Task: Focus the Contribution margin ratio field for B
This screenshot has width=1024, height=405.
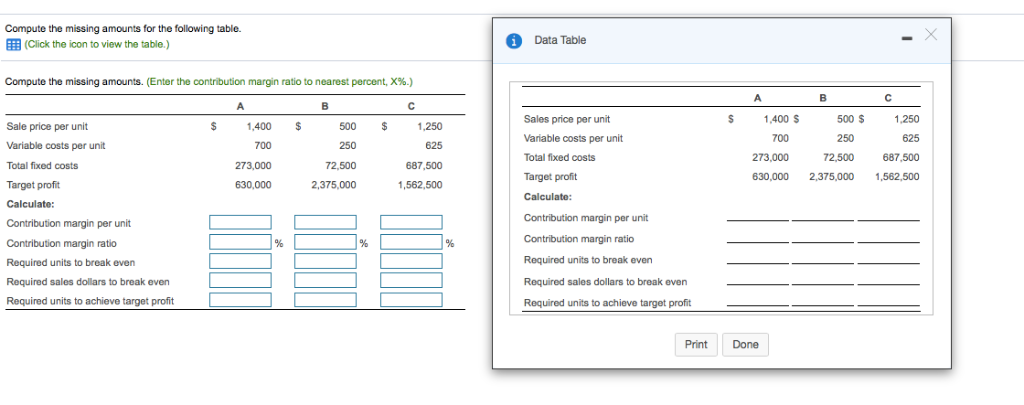Action: point(325,242)
